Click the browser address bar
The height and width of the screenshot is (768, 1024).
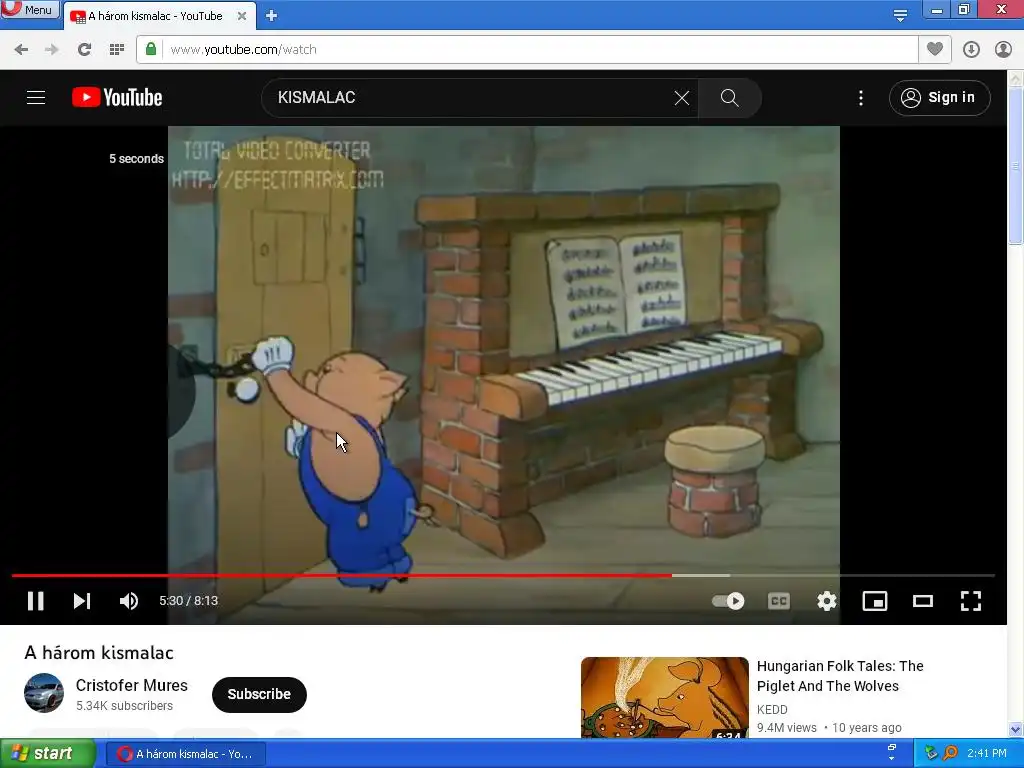539,50
